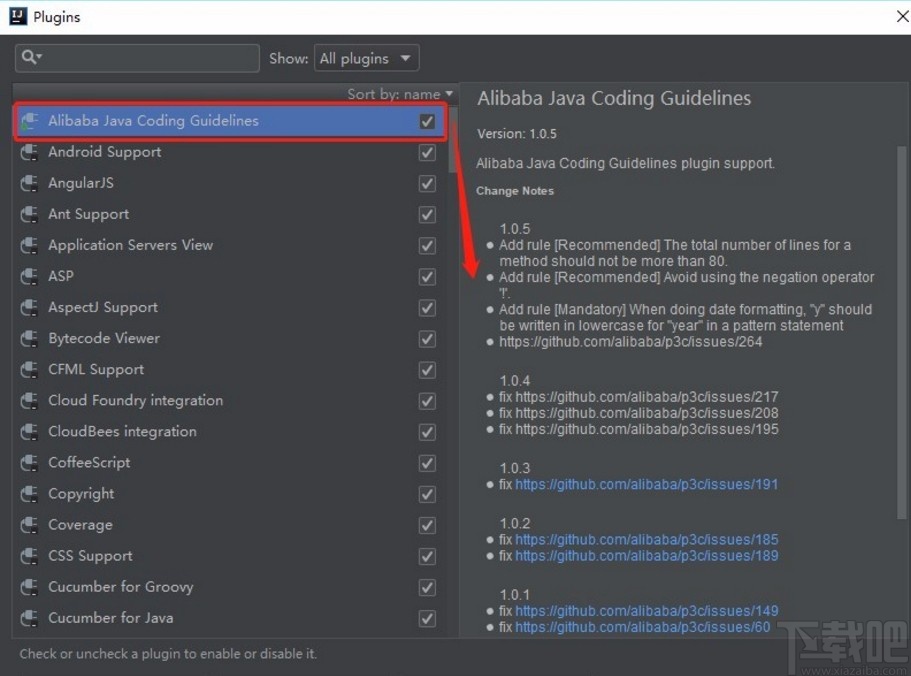Select the Application Servers View plugin entry
911x676 pixels.
(130, 245)
